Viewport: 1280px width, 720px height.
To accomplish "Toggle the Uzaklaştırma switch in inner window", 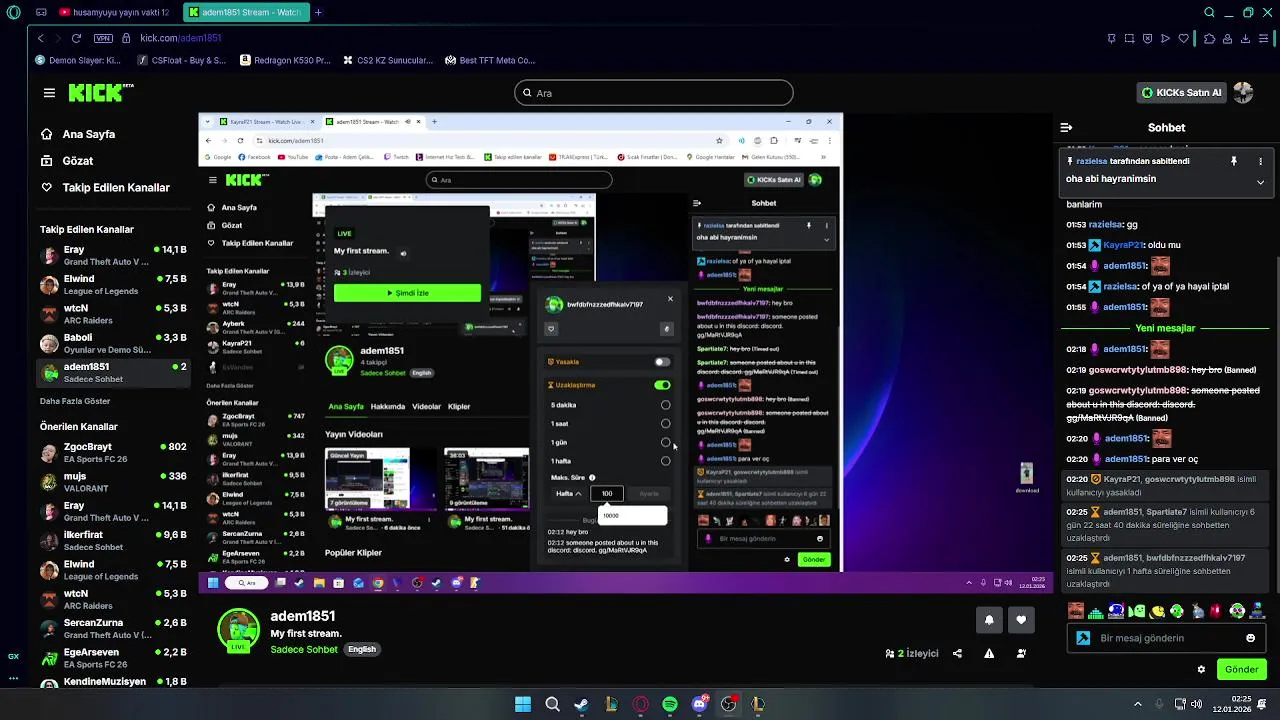I will pos(662,385).
